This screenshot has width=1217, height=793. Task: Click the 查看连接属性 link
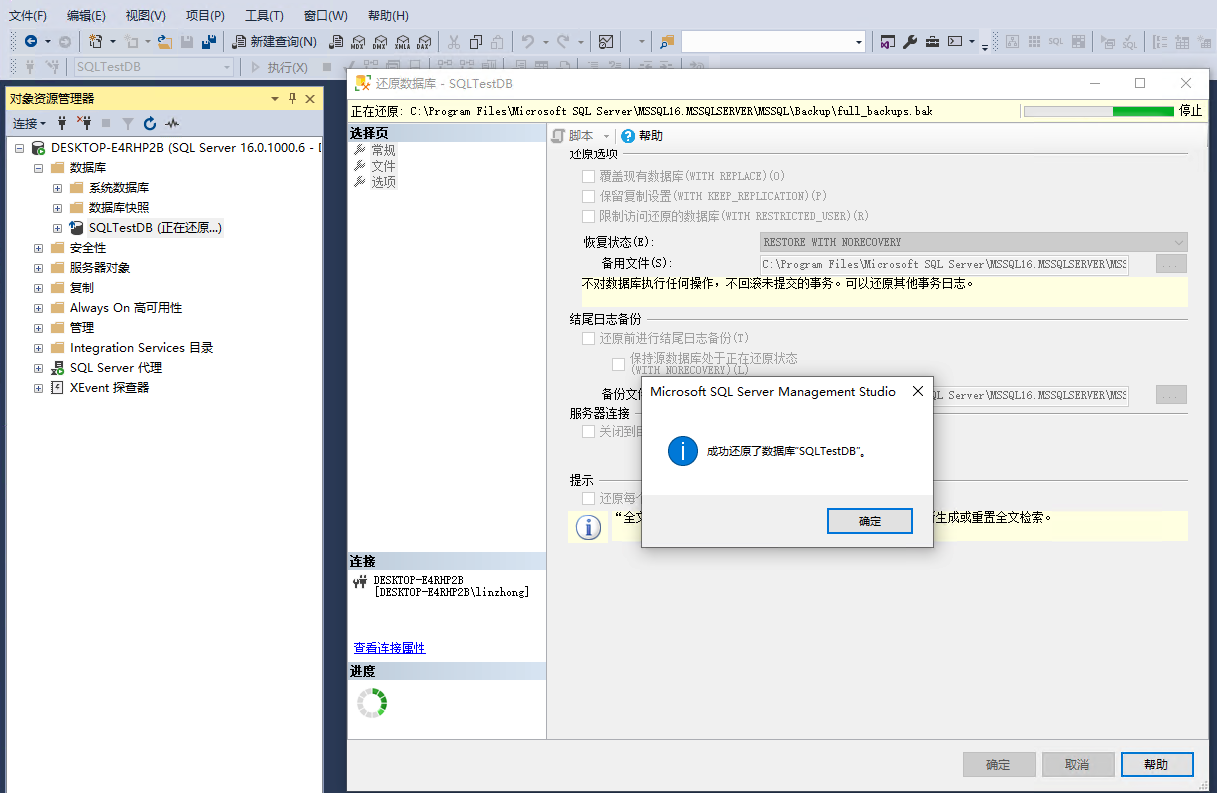[x=389, y=648]
